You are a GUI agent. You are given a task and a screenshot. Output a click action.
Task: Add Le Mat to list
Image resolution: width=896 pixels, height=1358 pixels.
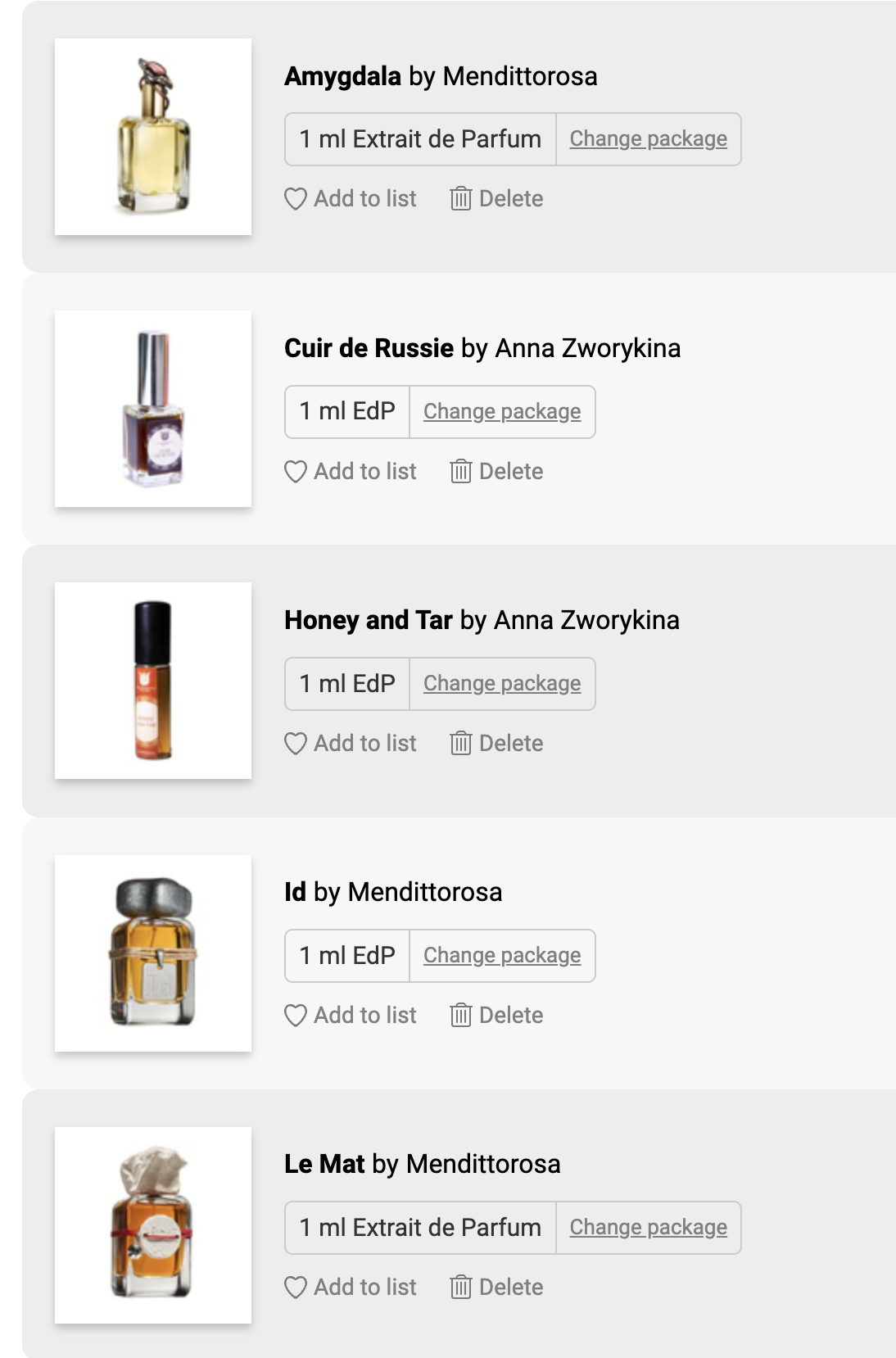pos(351,1288)
